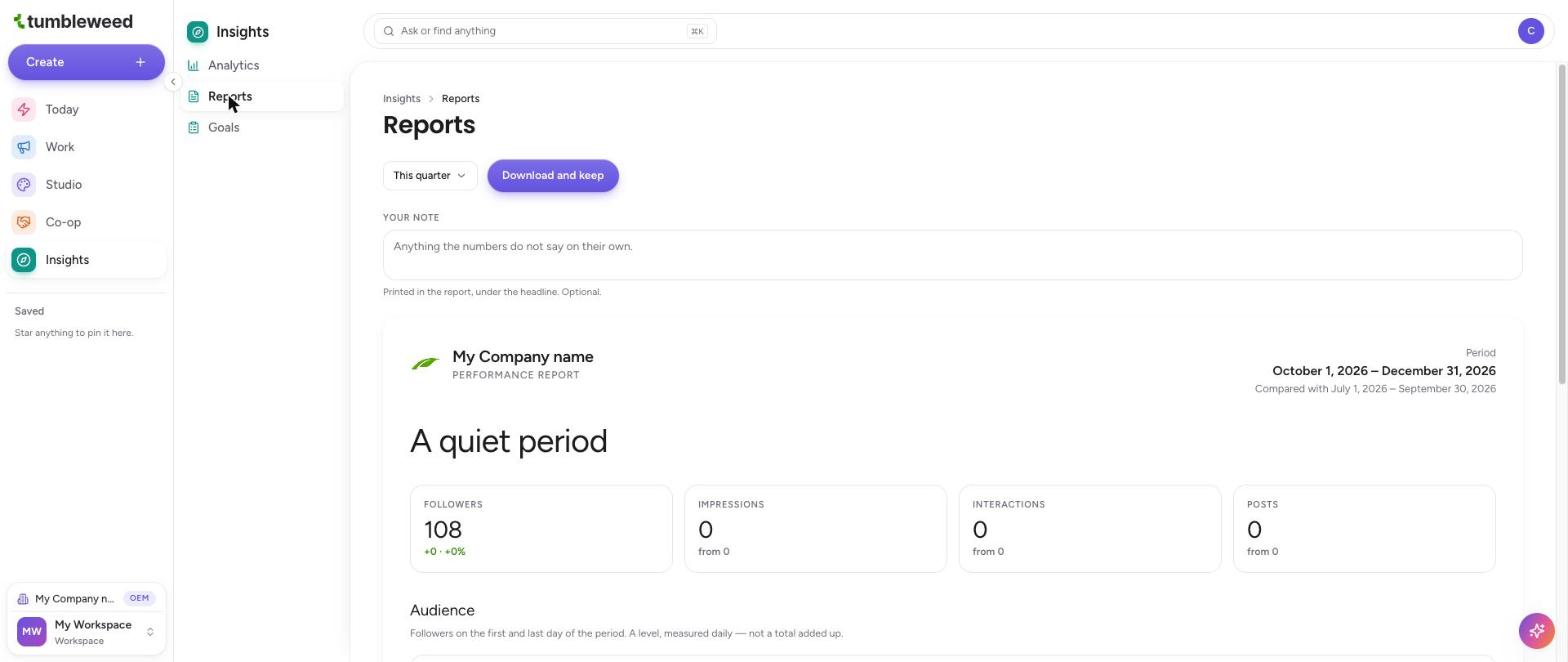Click the Insights header icon
The height and width of the screenshot is (662, 1568).
(x=198, y=32)
